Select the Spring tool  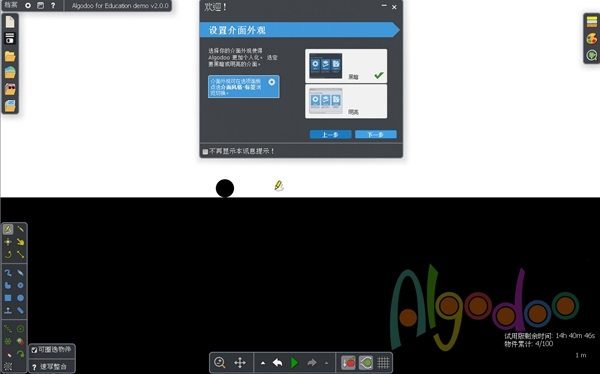(8, 329)
